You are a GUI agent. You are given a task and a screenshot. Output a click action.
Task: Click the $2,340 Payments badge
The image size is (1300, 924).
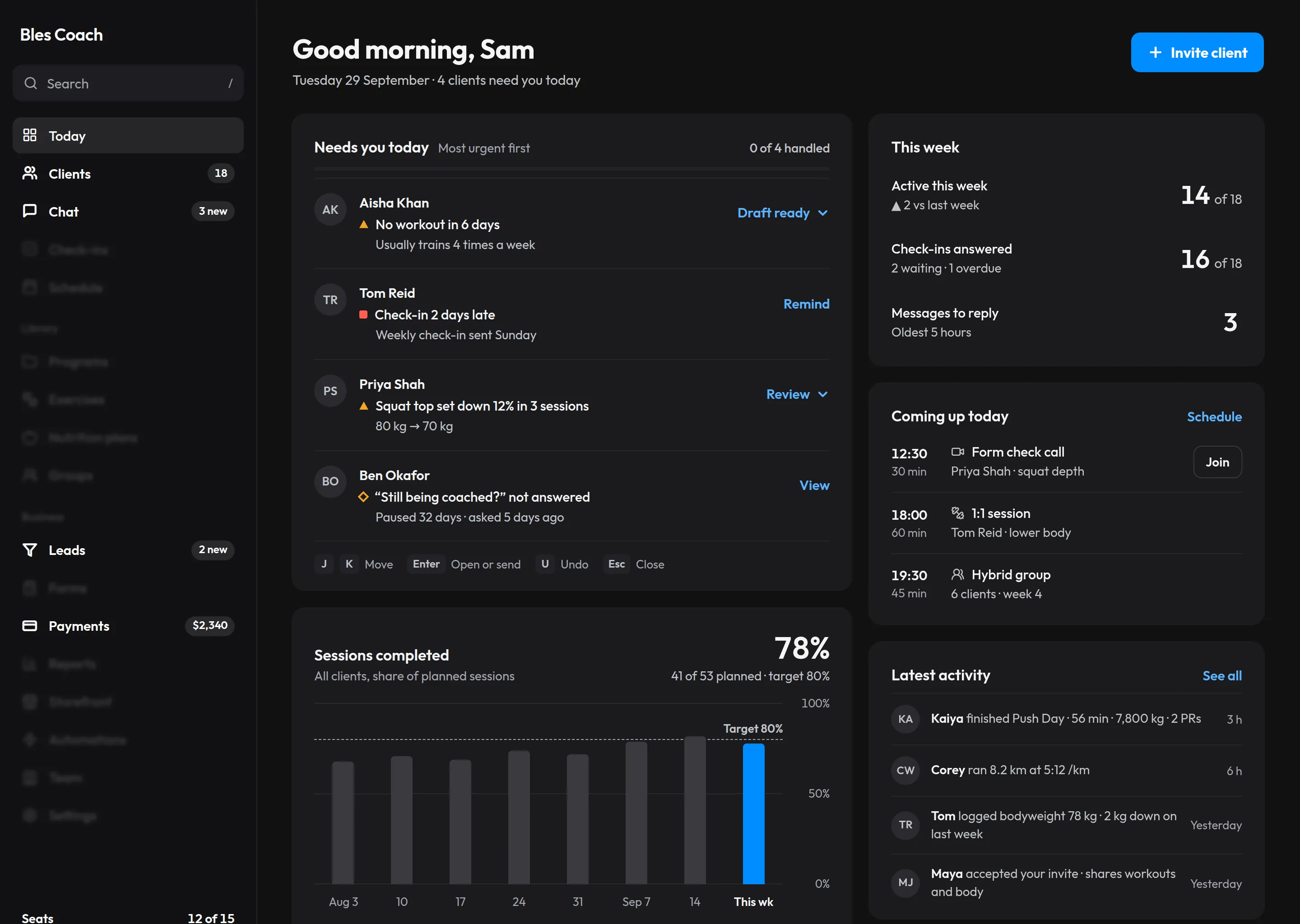coord(209,625)
